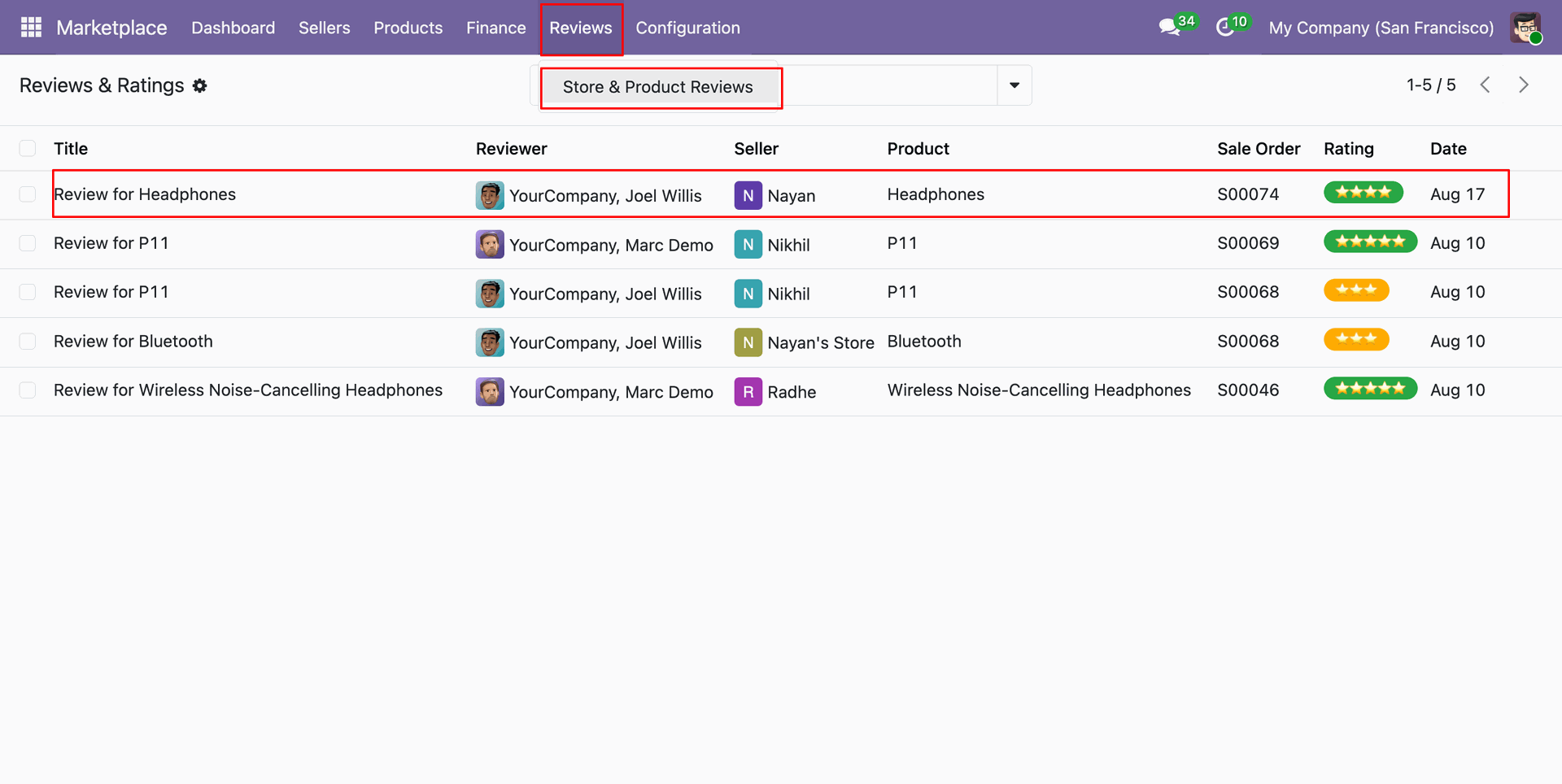The width and height of the screenshot is (1562, 784).
Task: Go to the previous page arrow
Action: 1485,85
